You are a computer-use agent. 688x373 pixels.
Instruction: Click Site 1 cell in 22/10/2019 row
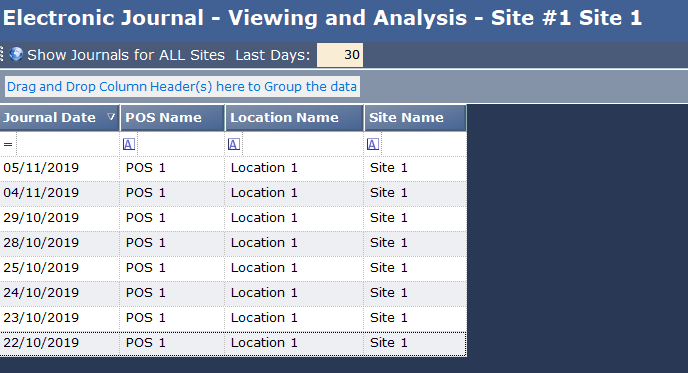click(x=415, y=343)
